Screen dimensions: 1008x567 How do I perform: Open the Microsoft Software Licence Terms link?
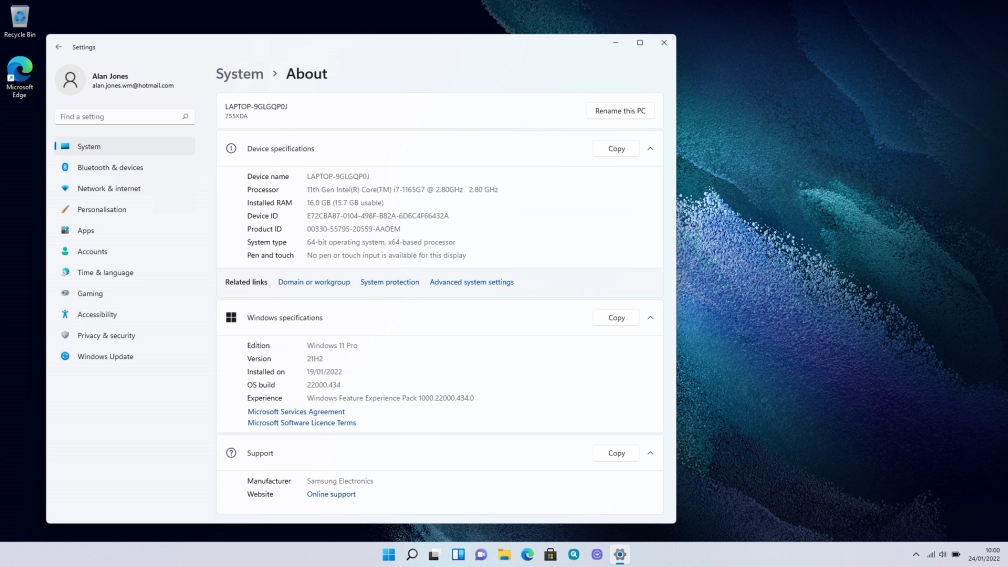pos(302,423)
